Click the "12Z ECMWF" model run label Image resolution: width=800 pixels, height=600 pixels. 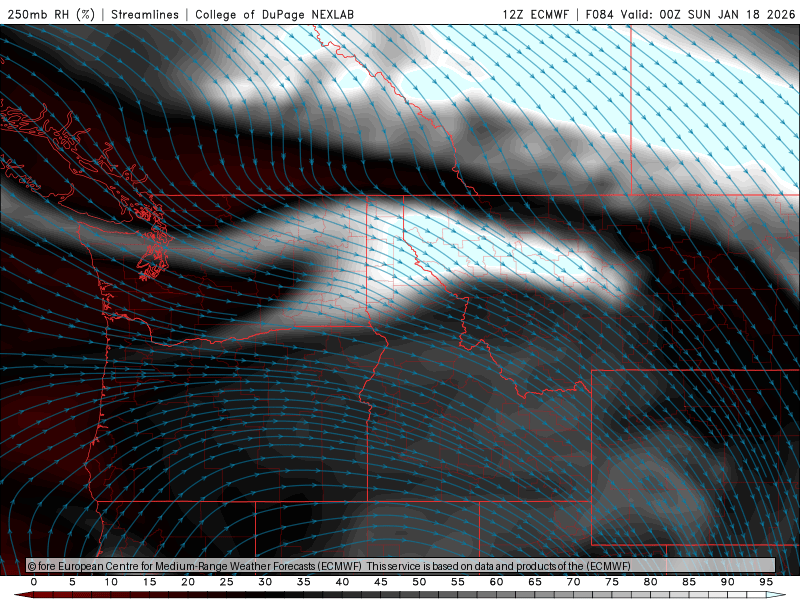tap(535, 14)
